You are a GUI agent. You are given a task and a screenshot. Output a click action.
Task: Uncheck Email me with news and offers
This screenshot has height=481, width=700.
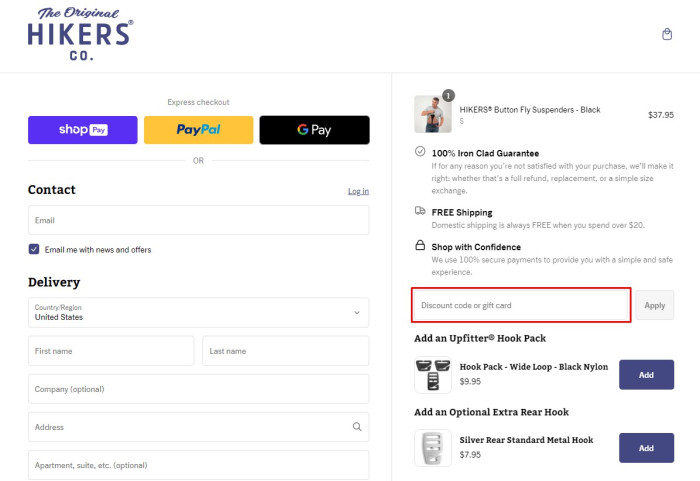[x=34, y=249]
